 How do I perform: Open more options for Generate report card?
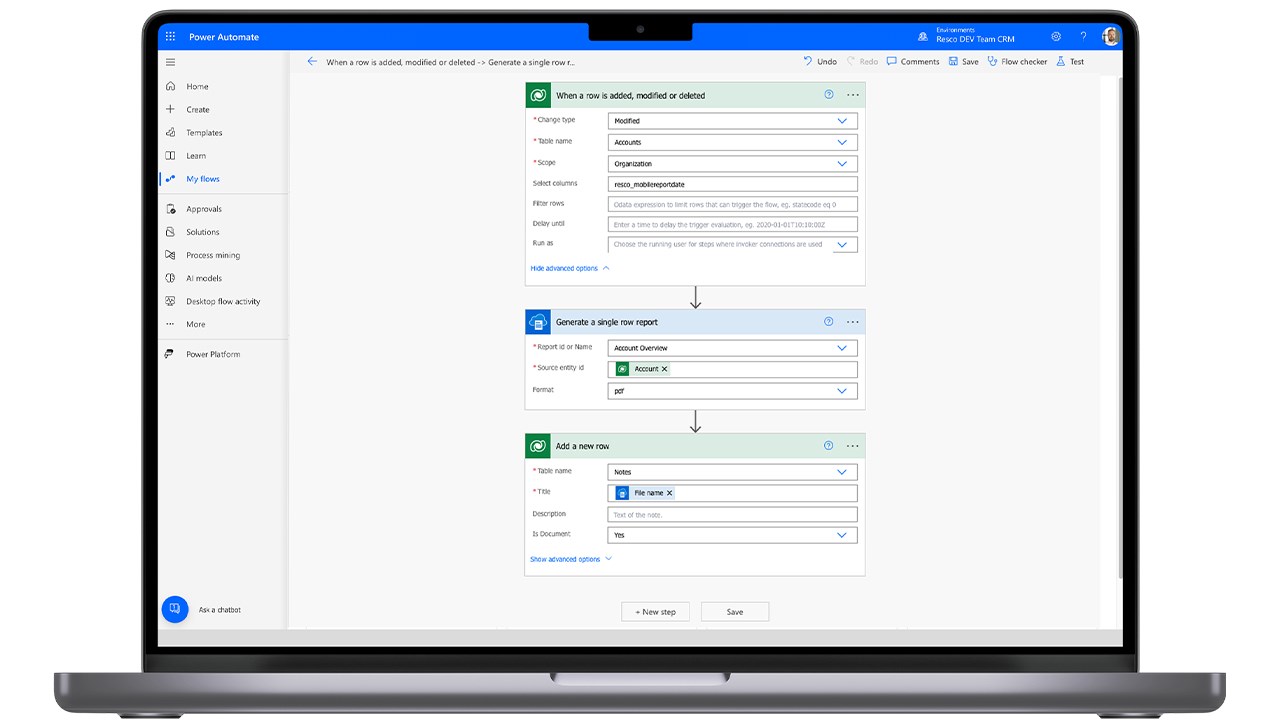coord(853,322)
